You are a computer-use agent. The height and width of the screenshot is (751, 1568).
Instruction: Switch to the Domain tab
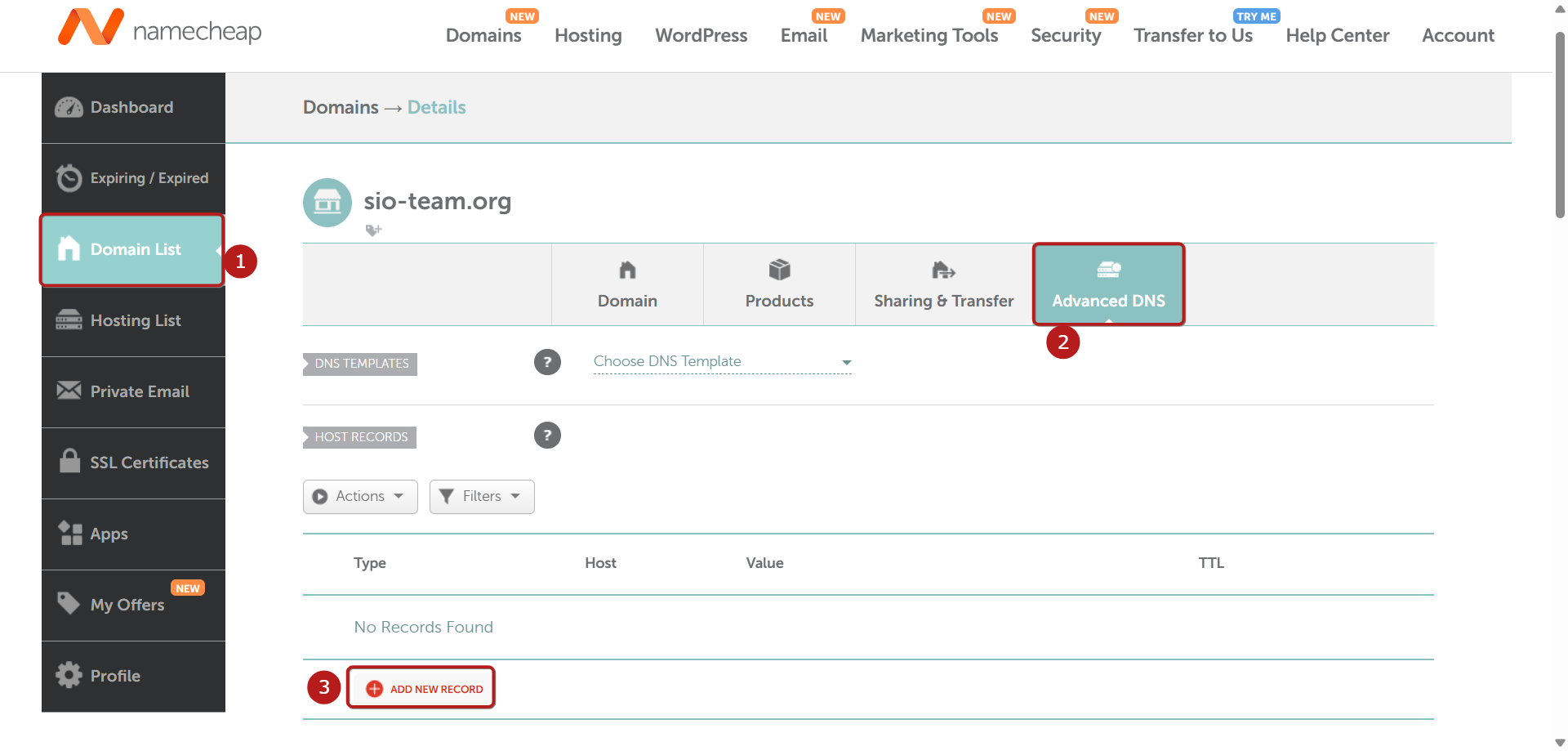point(627,284)
